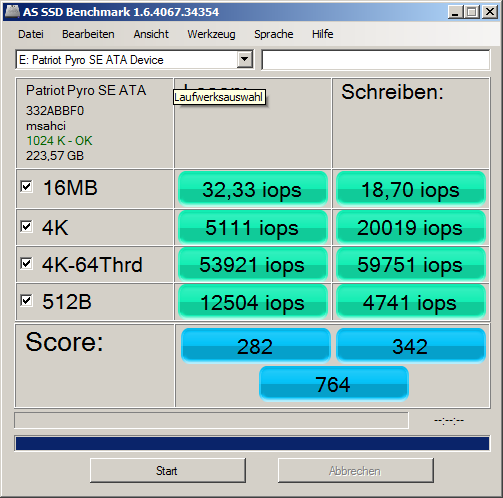Click the 12504 iops 512B read result

(x=253, y=302)
